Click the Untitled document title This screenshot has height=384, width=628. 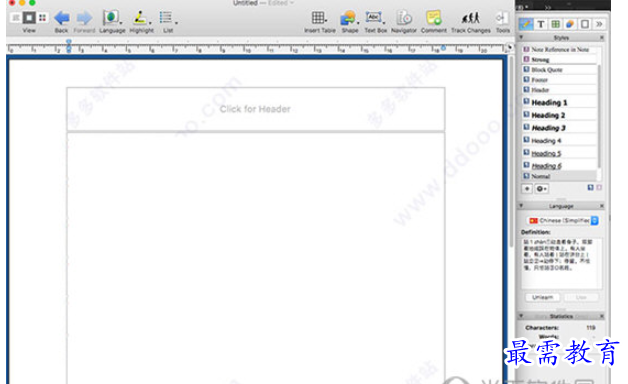(x=245, y=3)
